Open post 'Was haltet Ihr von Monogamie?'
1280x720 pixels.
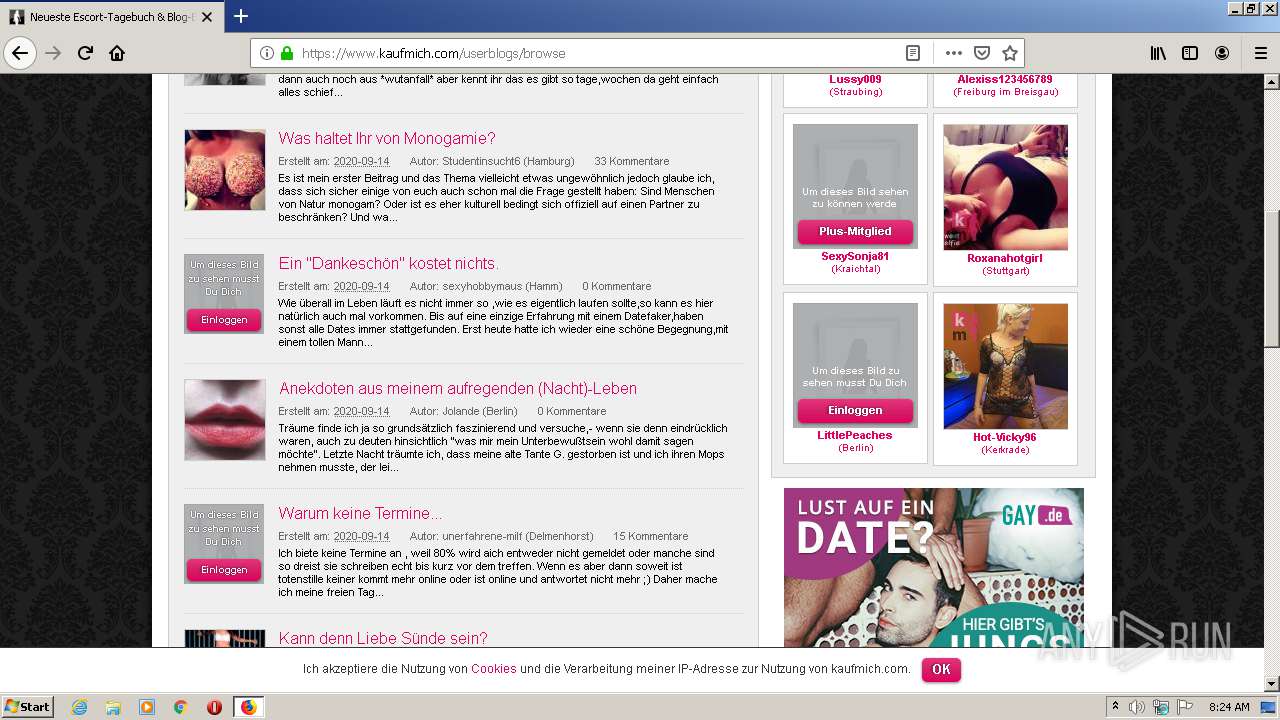(x=387, y=139)
